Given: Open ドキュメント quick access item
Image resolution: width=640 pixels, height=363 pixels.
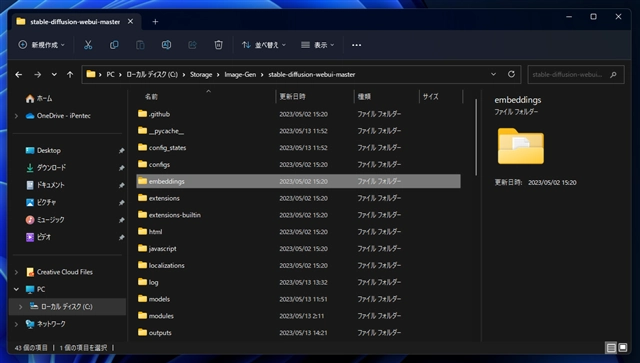Looking at the screenshot, I should point(45,185).
